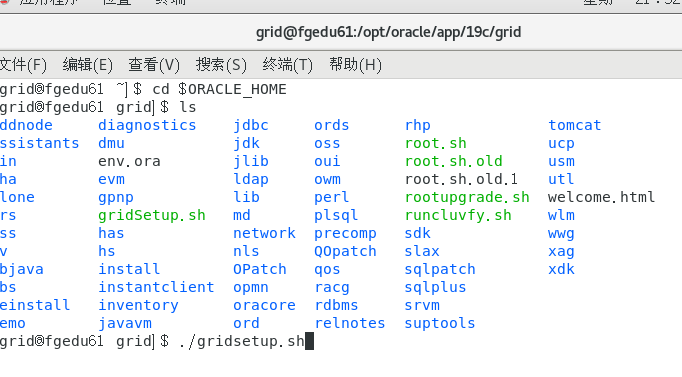Click the 'md' directory entry

(x=242, y=215)
